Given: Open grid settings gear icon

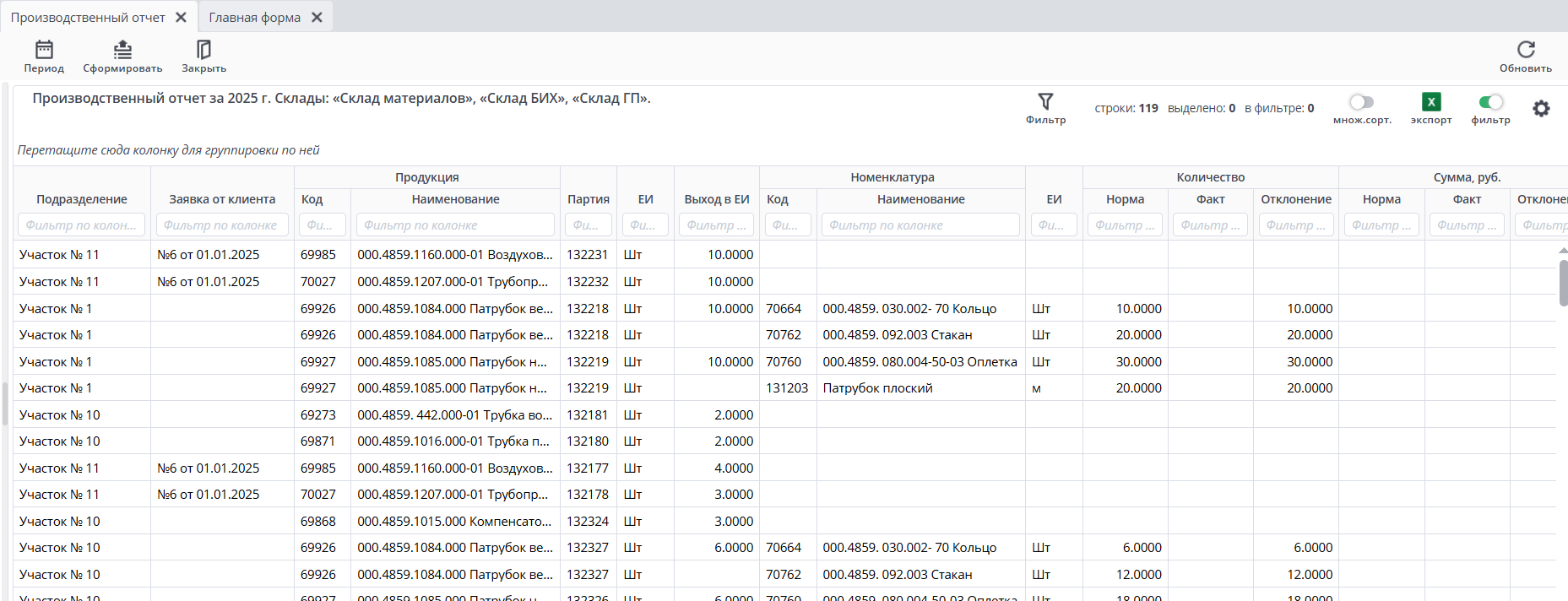Looking at the screenshot, I should [x=1541, y=108].
